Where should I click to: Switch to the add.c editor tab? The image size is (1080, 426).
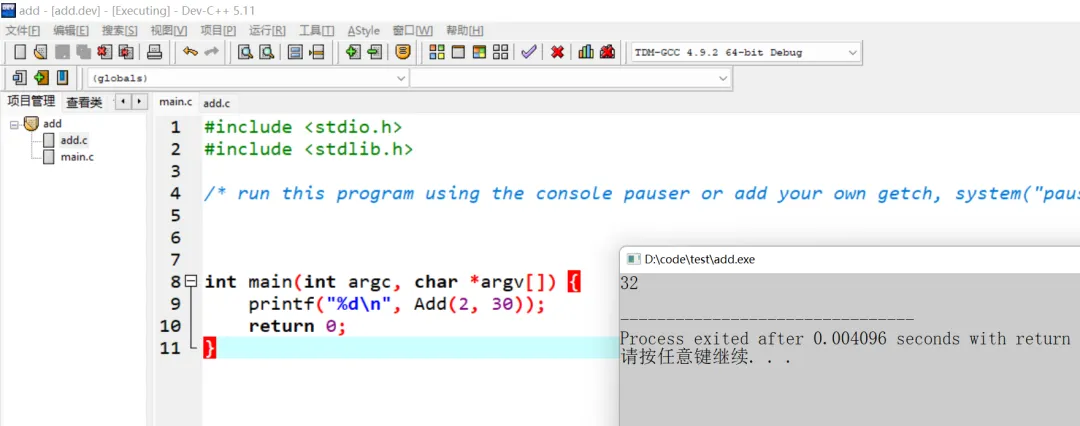(216, 103)
